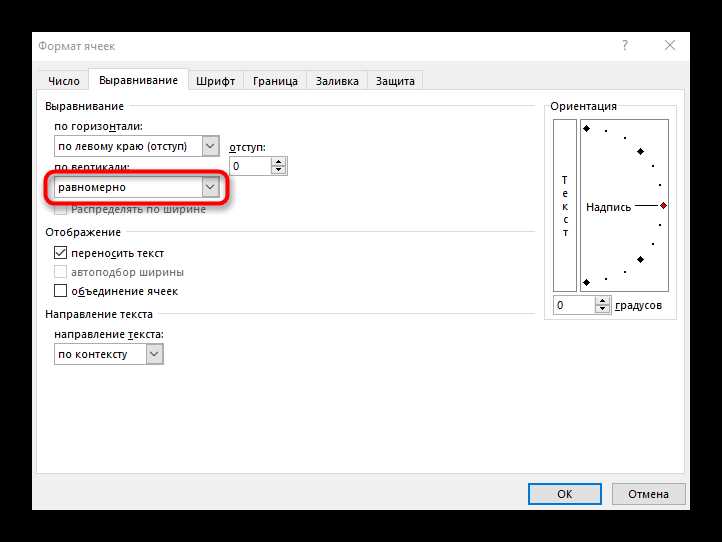Viewport: 722px width, 542px height.
Task: Switch to the Выравнивание tab
Action: (138, 80)
